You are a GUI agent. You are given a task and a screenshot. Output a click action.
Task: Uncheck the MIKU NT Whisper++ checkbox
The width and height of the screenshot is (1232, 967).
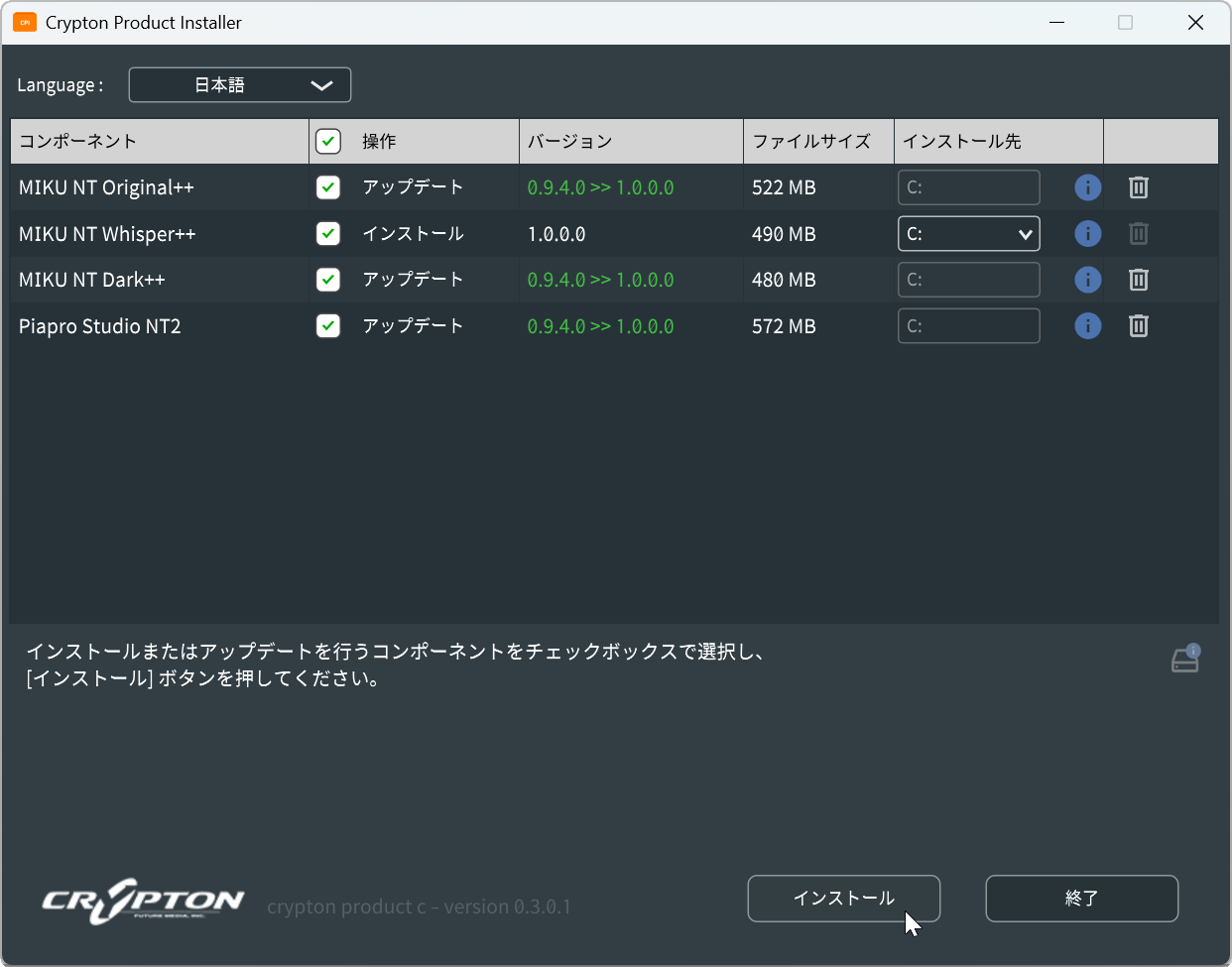point(328,234)
